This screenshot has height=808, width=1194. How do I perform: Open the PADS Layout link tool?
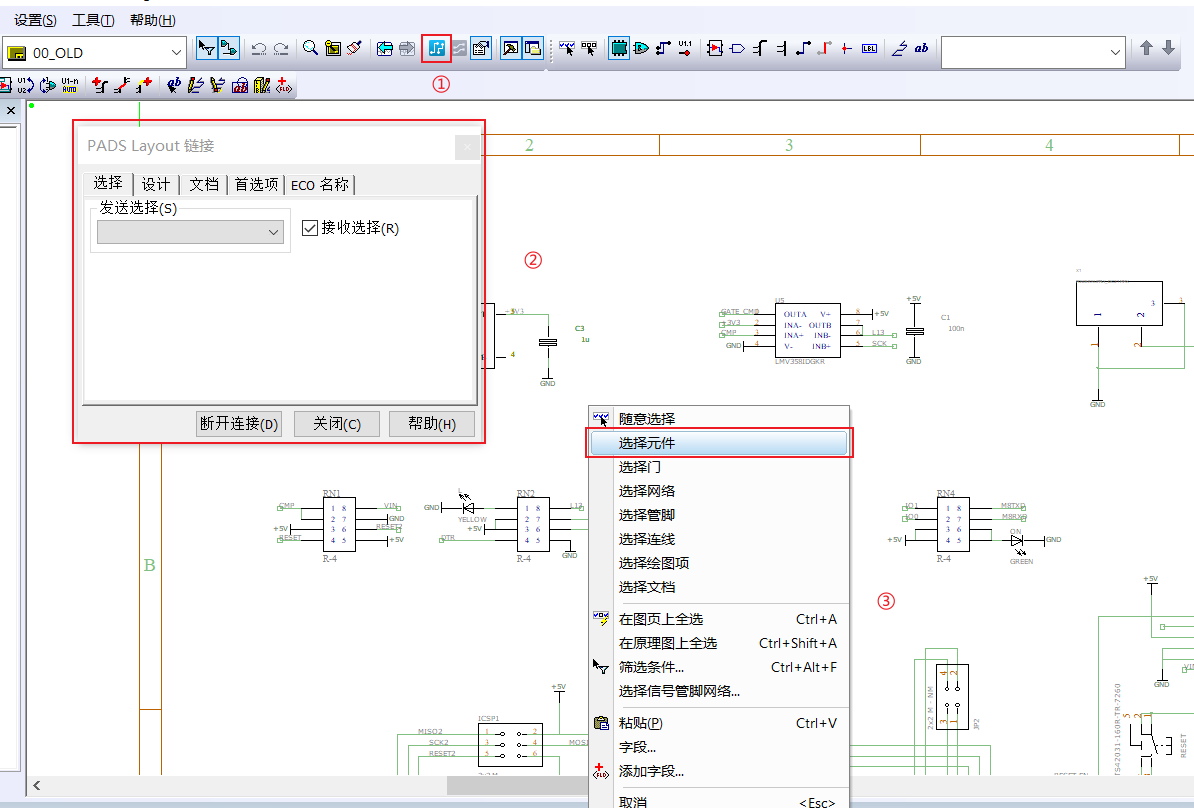click(x=436, y=49)
